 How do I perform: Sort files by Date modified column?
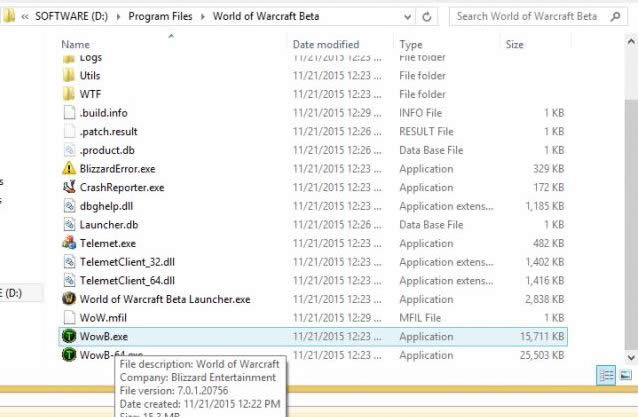click(326, 45)
